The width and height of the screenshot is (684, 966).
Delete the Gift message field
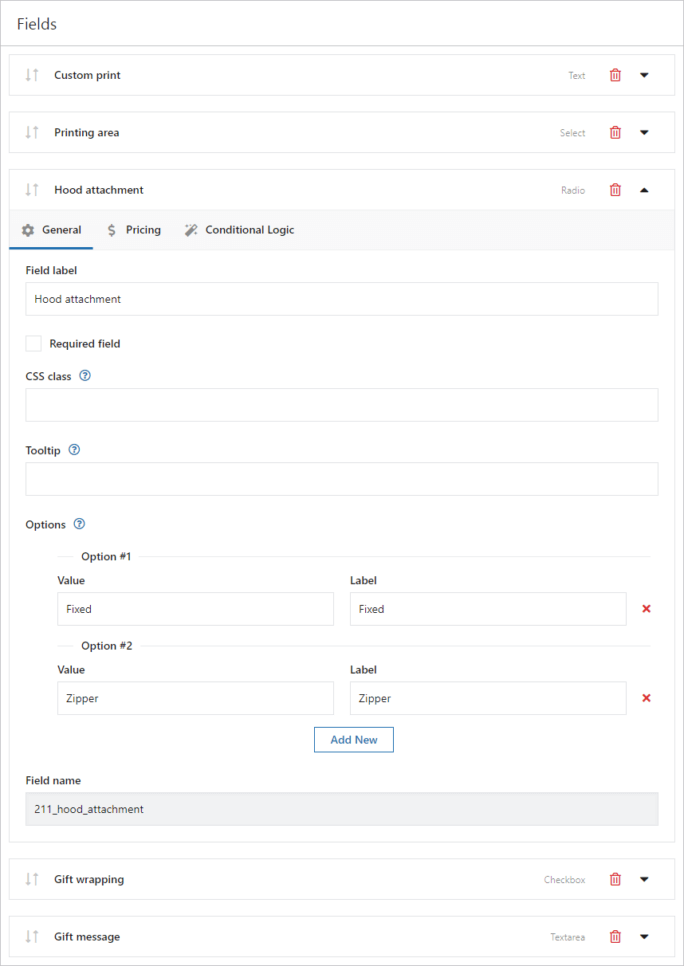[615, 937]
